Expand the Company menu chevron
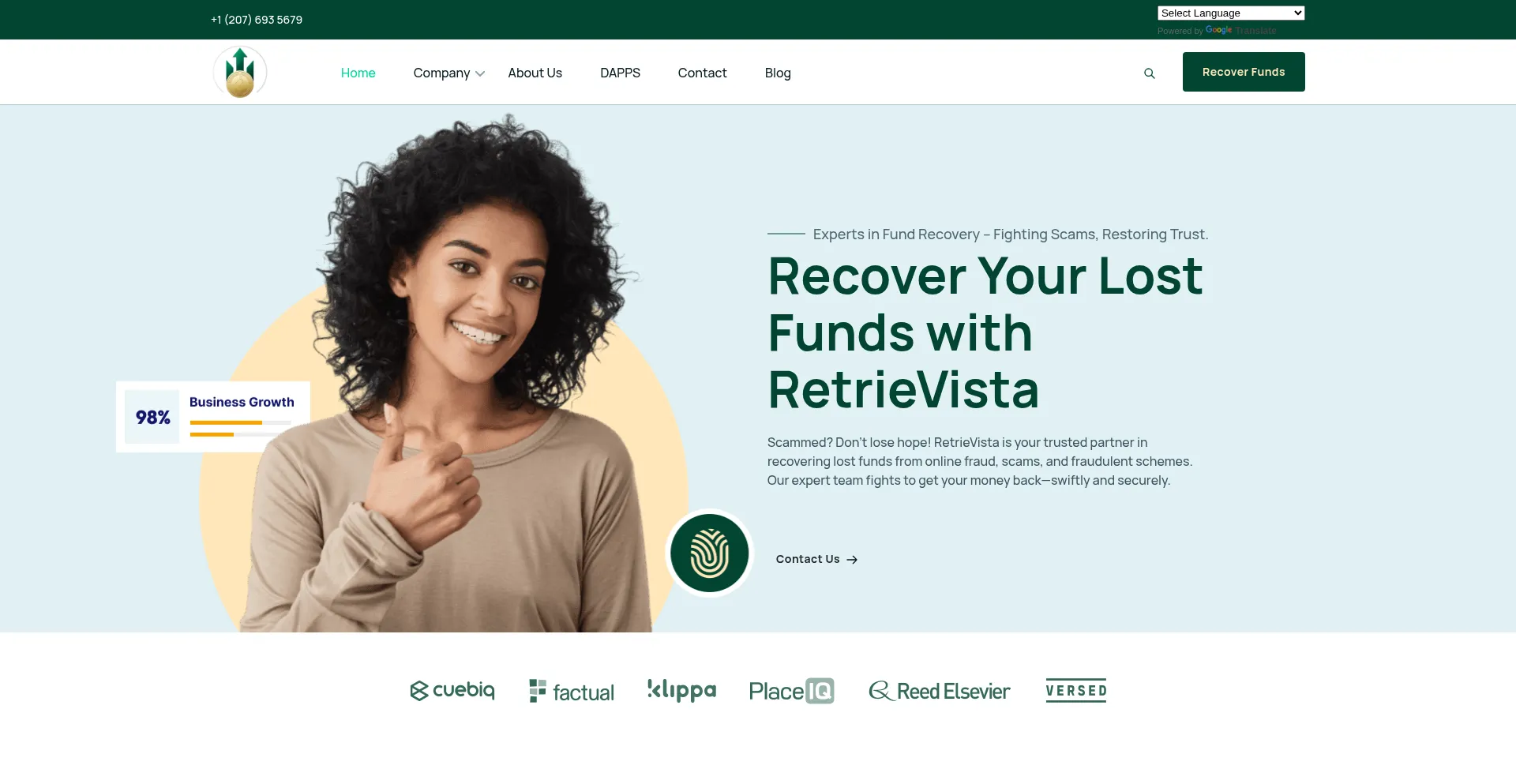Viewport: 1516px width, 784px height. coord(480,73)
